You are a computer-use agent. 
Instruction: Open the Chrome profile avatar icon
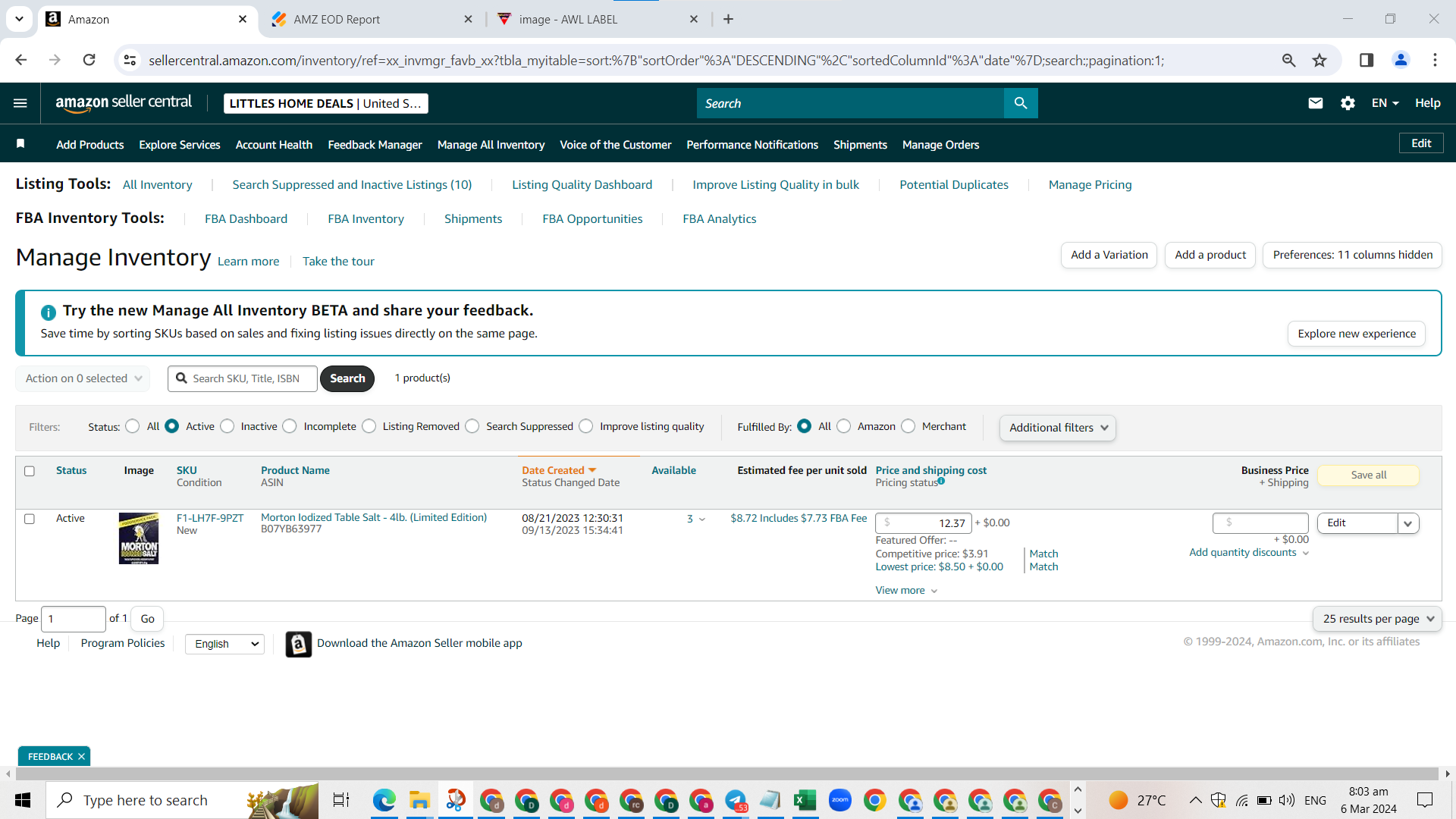point(1401,60)
